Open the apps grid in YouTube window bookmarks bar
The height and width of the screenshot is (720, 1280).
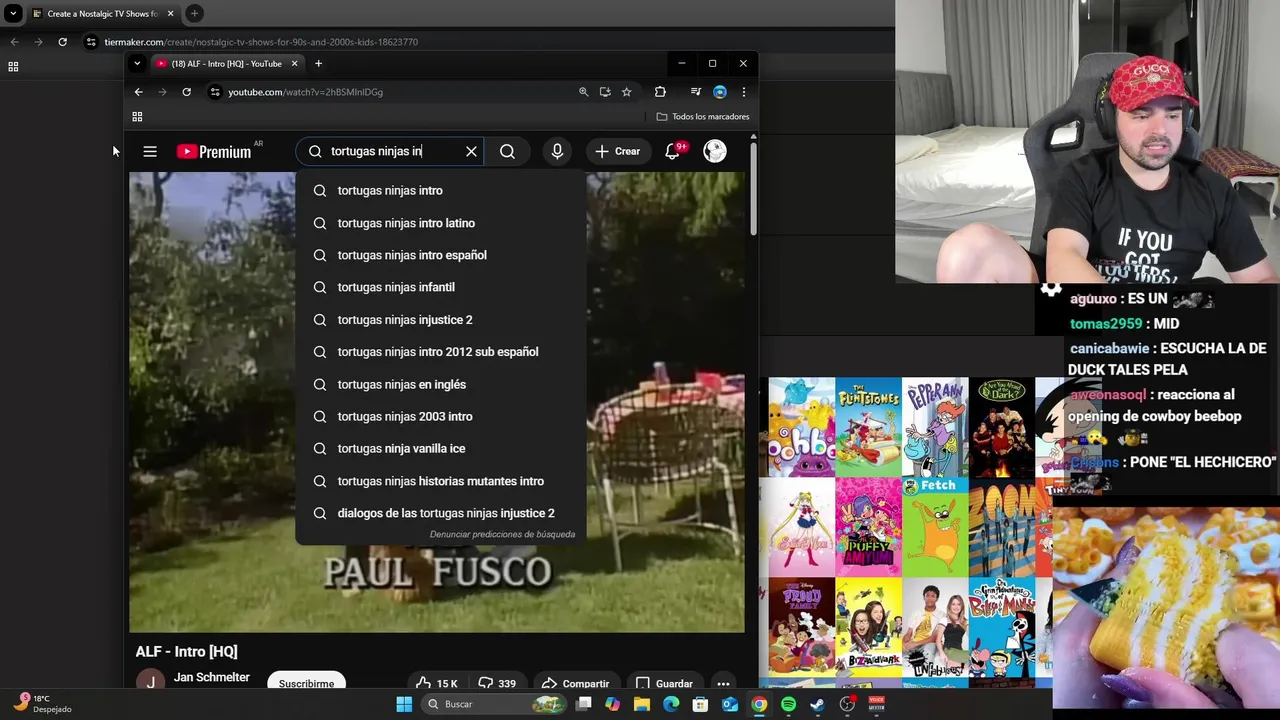(137, 117)
